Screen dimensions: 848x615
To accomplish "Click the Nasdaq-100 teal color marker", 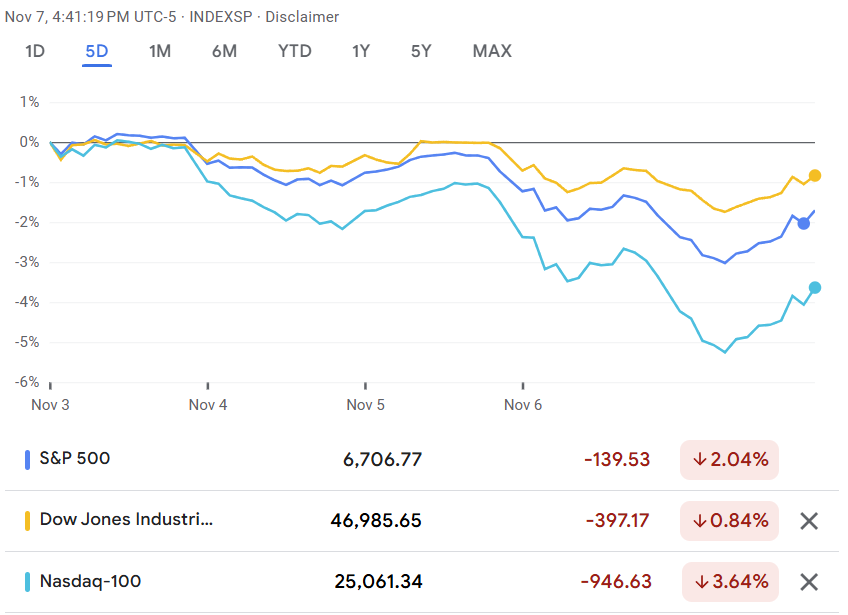I will tap(28, 582).
